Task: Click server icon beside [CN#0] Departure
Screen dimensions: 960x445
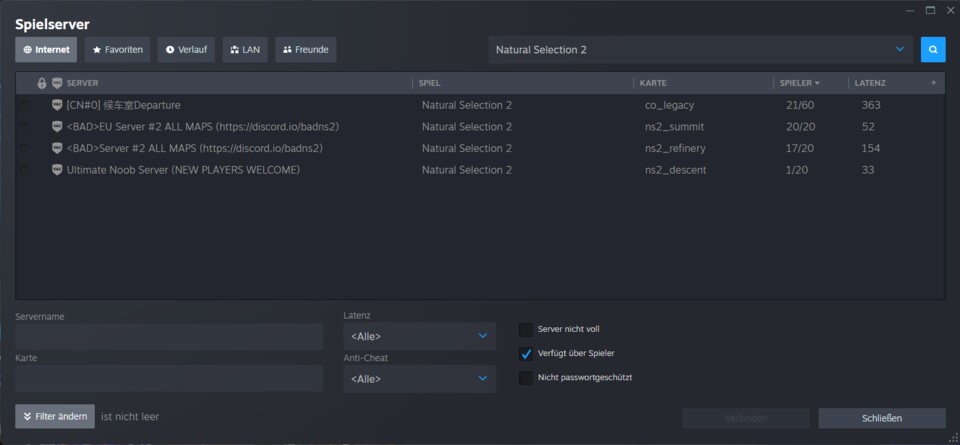Action: pos(57,105)
